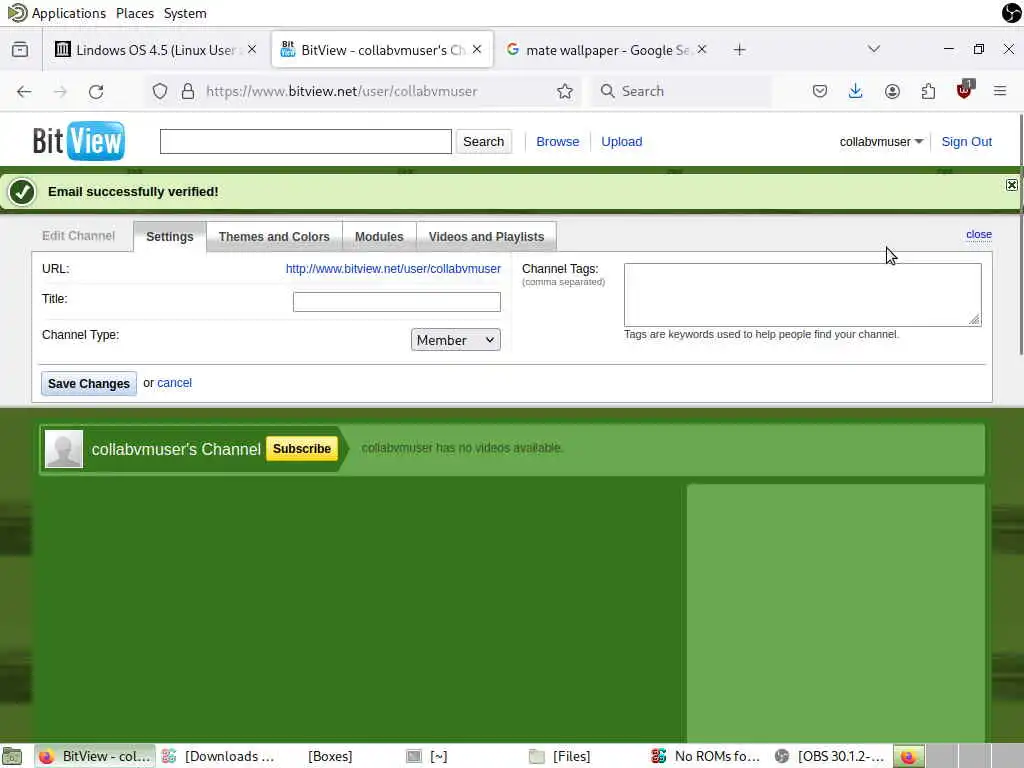
Task: Switch to No ROMs window in taskbar
Action: (707, 756)
